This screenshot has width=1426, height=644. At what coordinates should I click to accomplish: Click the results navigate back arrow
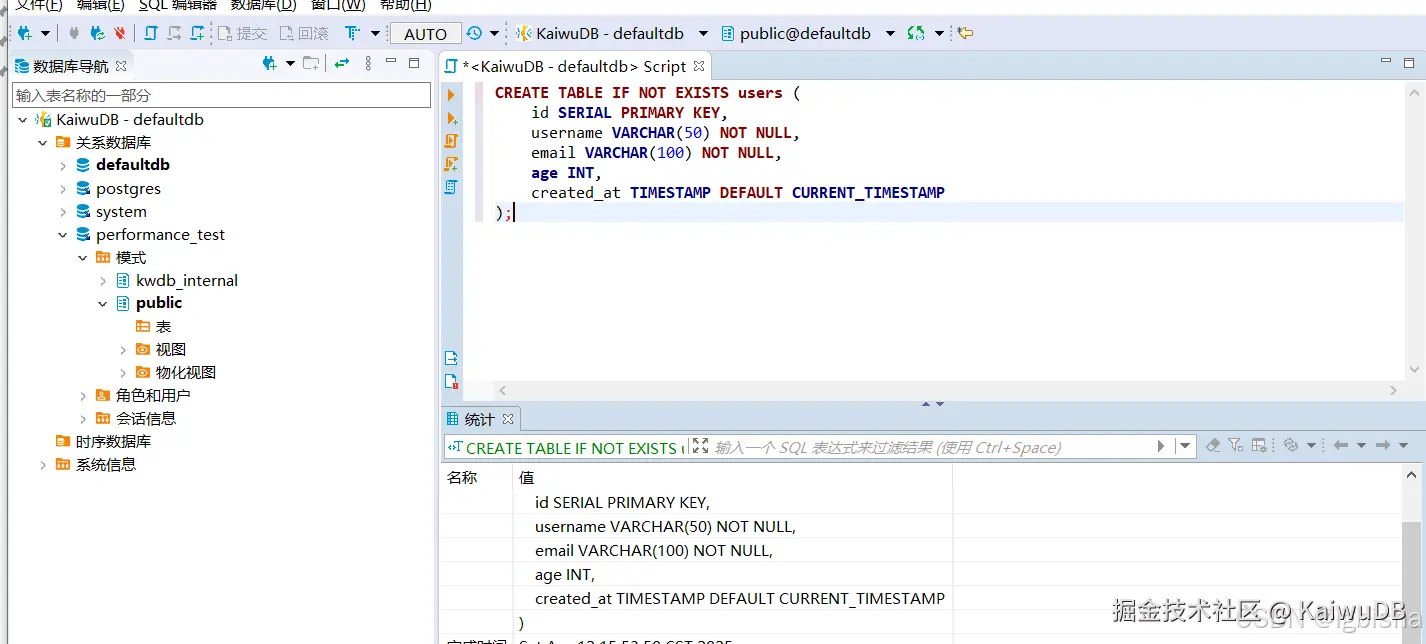point(1341,445)
